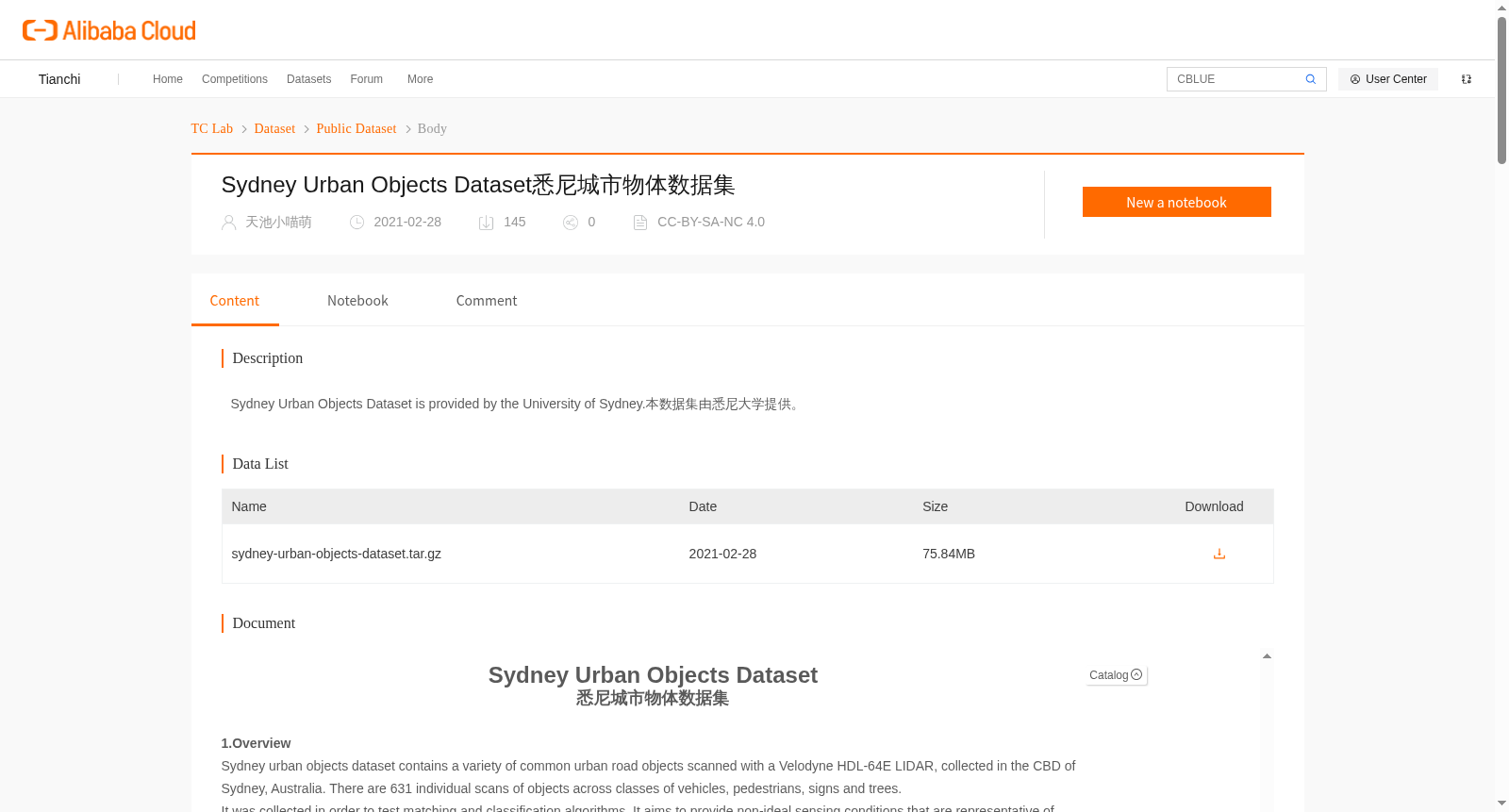
Task: Click the file name sydney-urban-objects-dataset.tar.gz
Action: 337,554
